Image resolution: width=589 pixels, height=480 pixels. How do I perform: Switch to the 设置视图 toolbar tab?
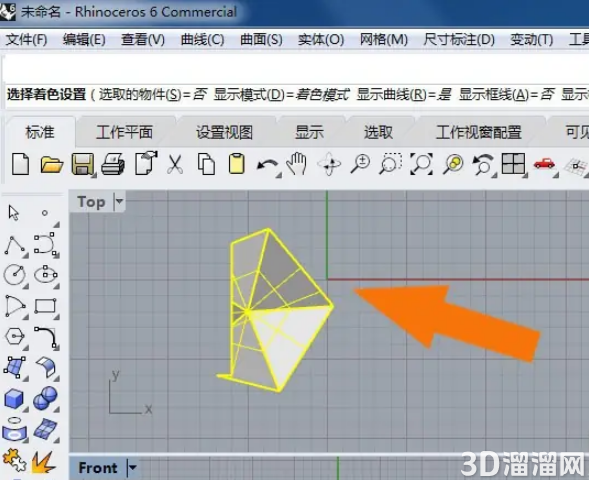[x=224, y=132]
